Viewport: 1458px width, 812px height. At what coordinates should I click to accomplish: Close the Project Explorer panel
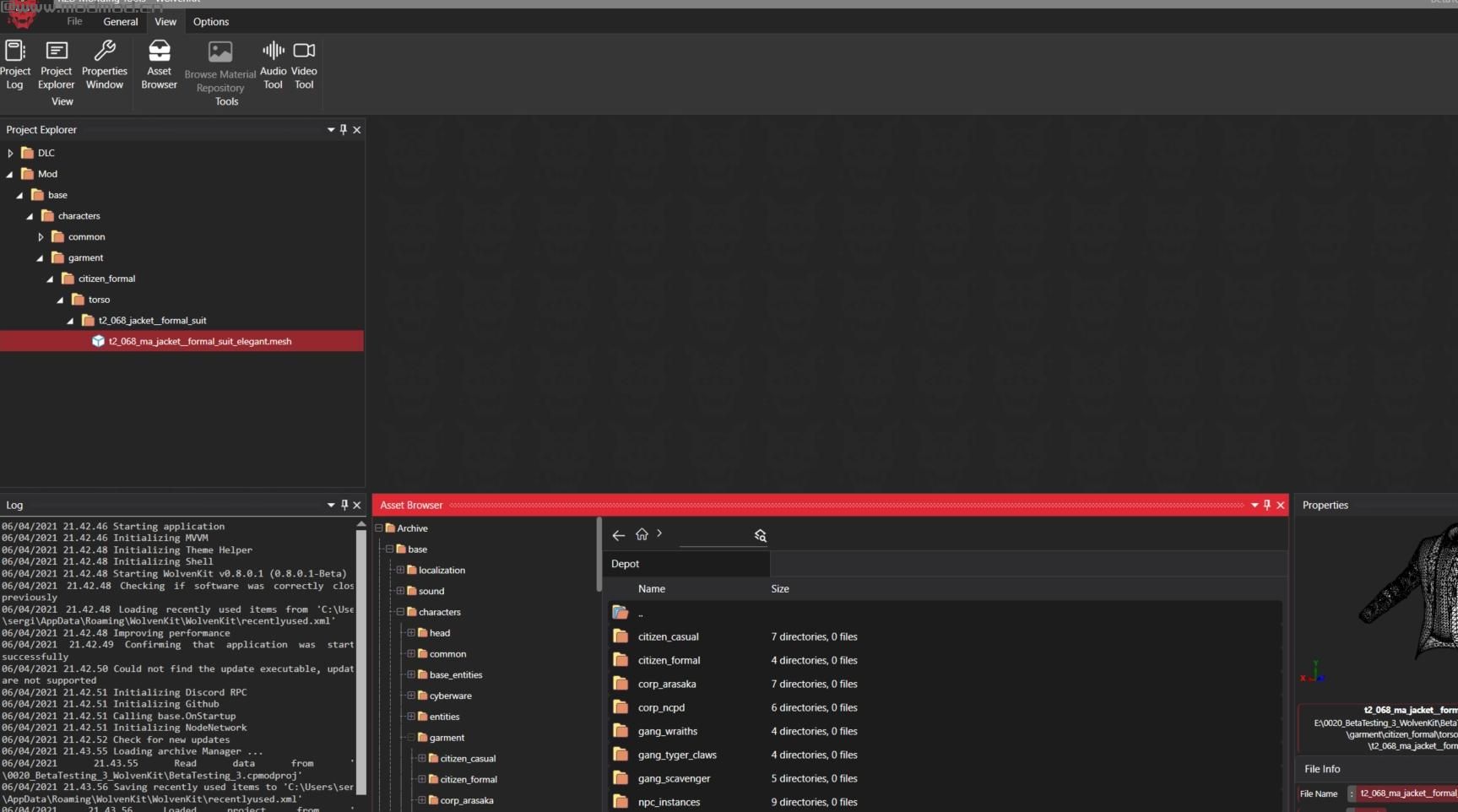(356, 129)
